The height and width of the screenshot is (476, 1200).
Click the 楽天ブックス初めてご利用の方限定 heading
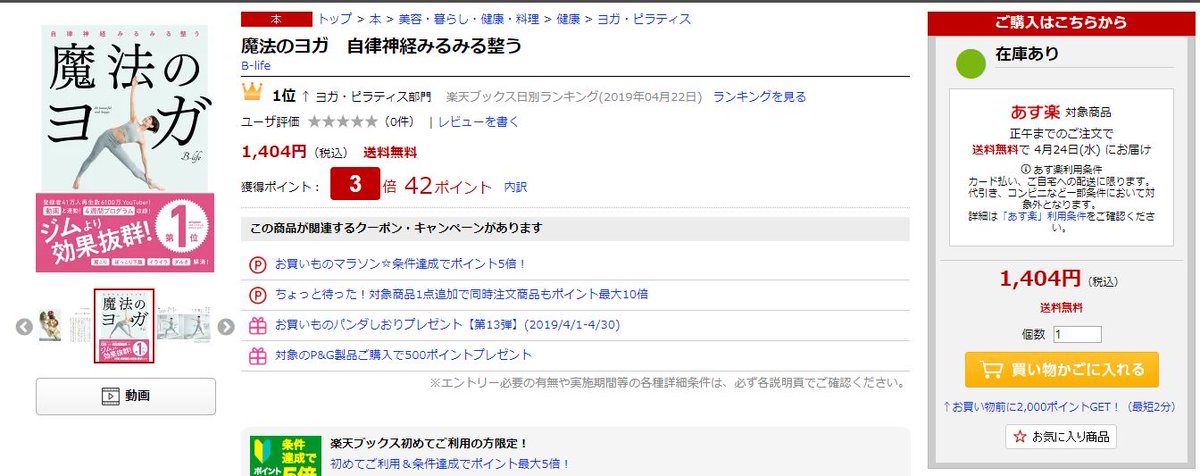coord(429,443)
